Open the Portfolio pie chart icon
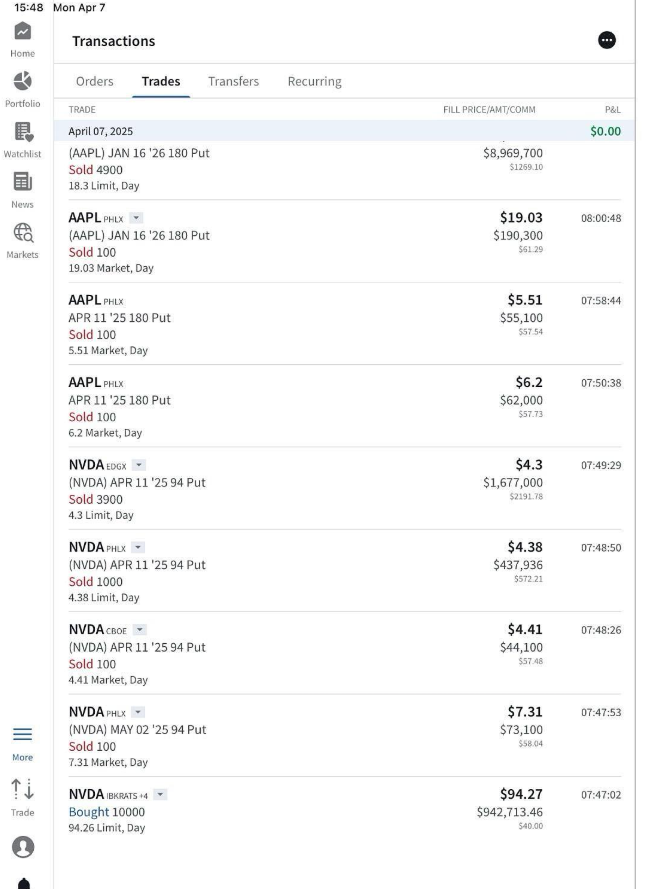646x889 pixels. 22,82
